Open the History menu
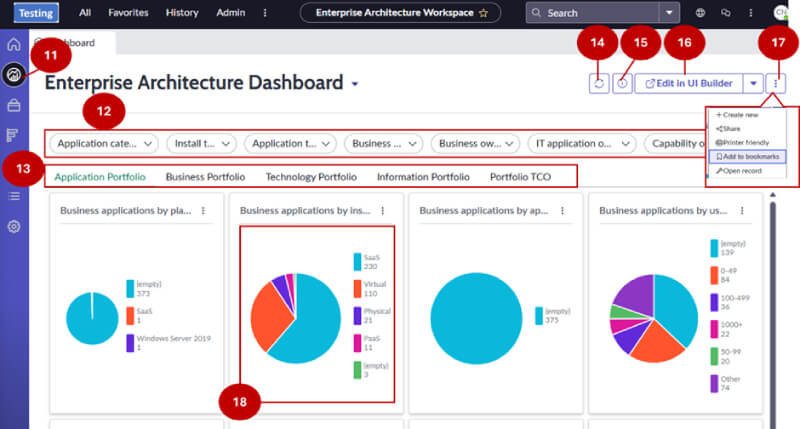The image size is (800, 429). coord(182,13)
